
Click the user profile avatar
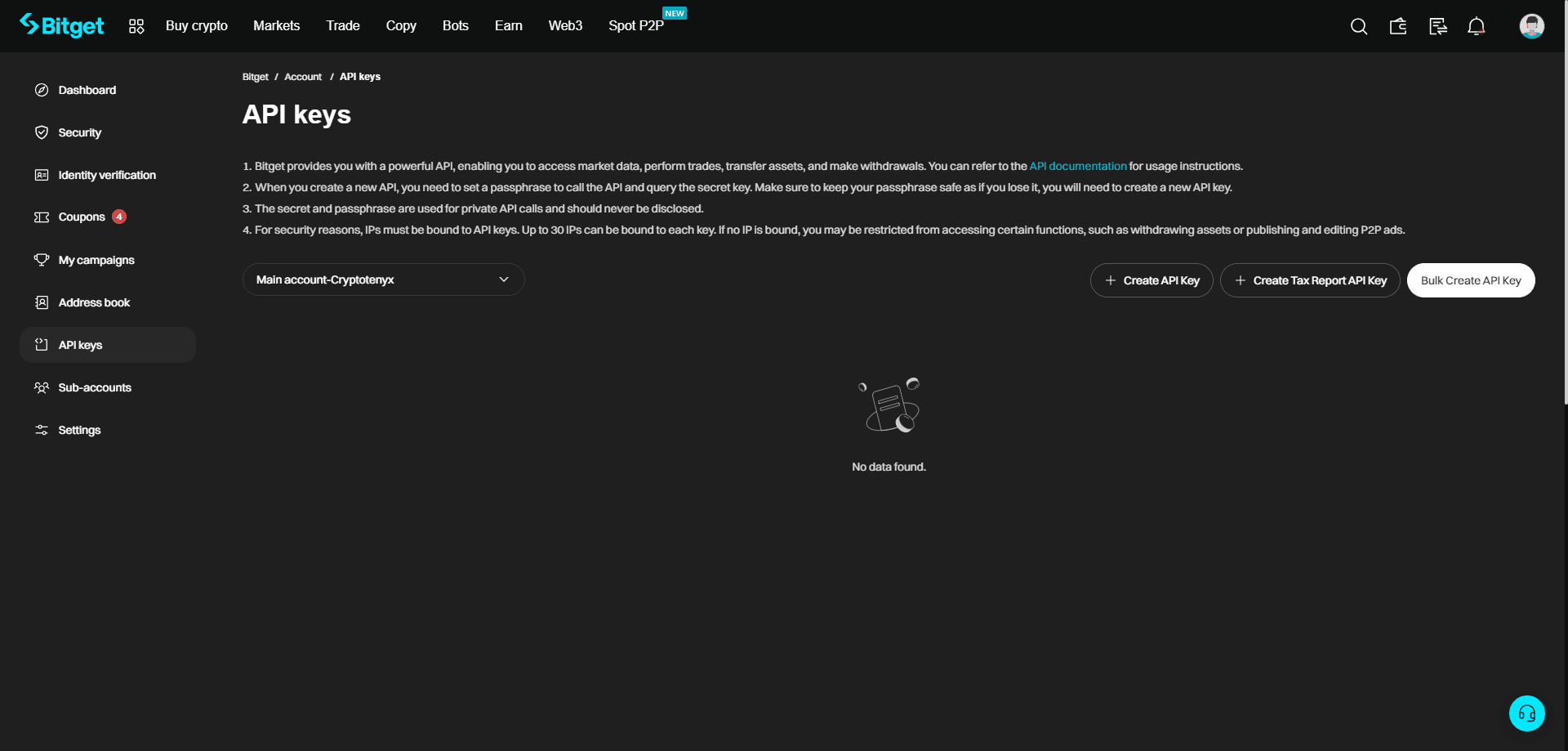click(1531, 26)
